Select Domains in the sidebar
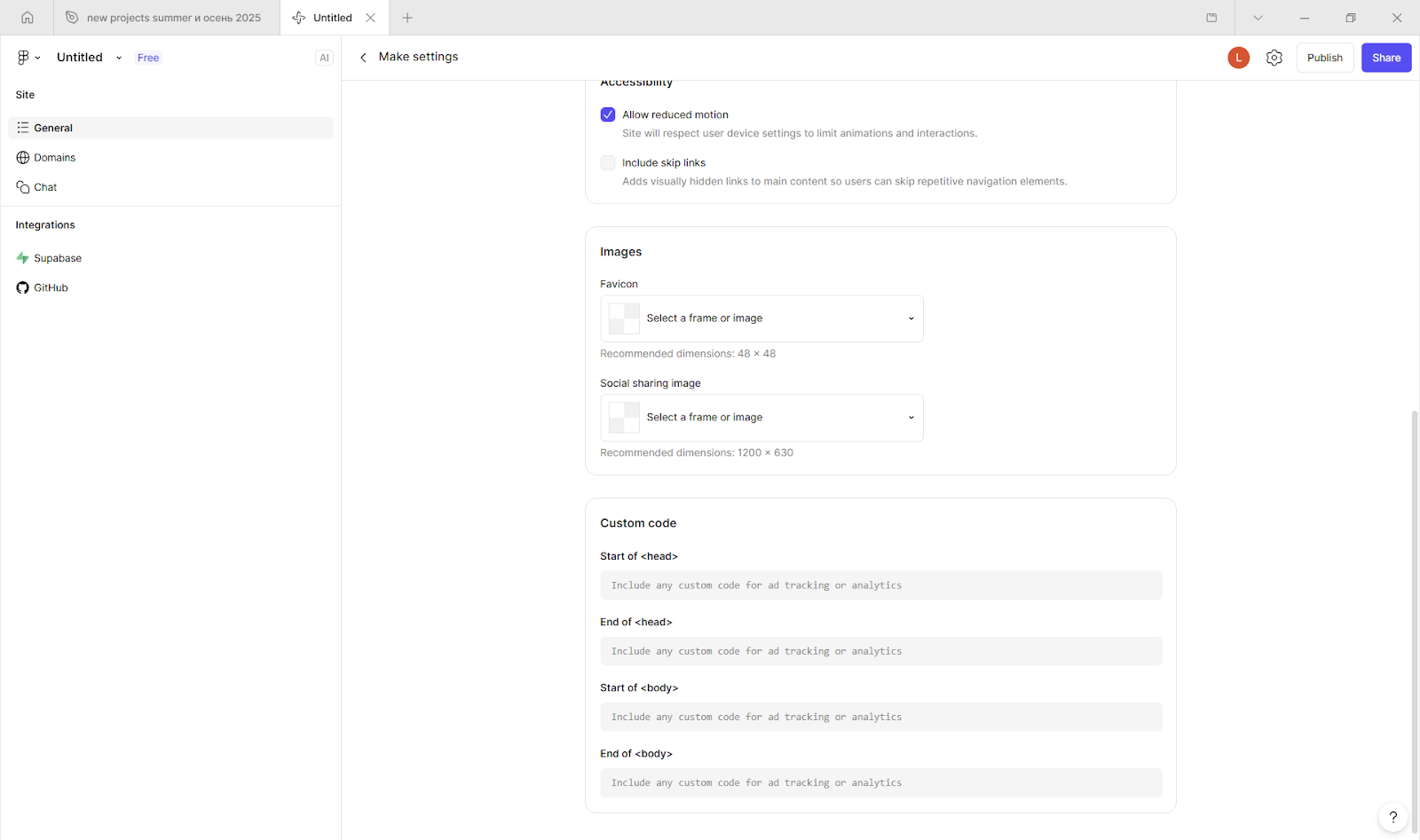1420x840 pixels. point(55,158)
